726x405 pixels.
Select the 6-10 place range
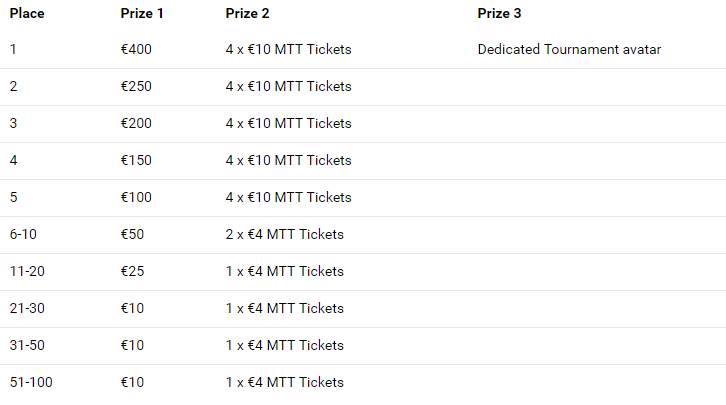(x=23, y=235)
